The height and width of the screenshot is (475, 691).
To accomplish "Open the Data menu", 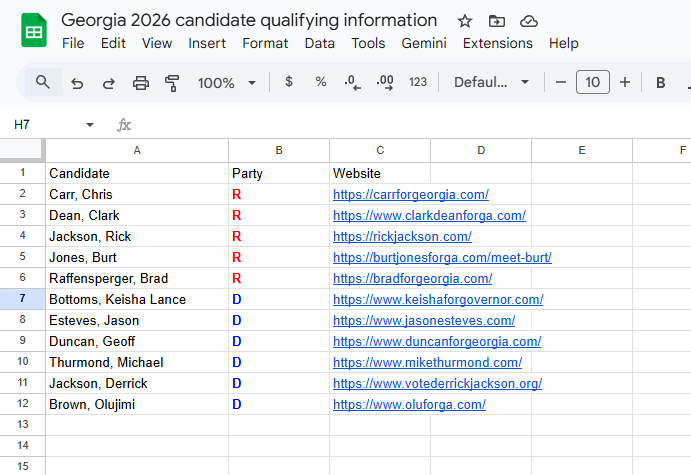I will tap(319, 43).
